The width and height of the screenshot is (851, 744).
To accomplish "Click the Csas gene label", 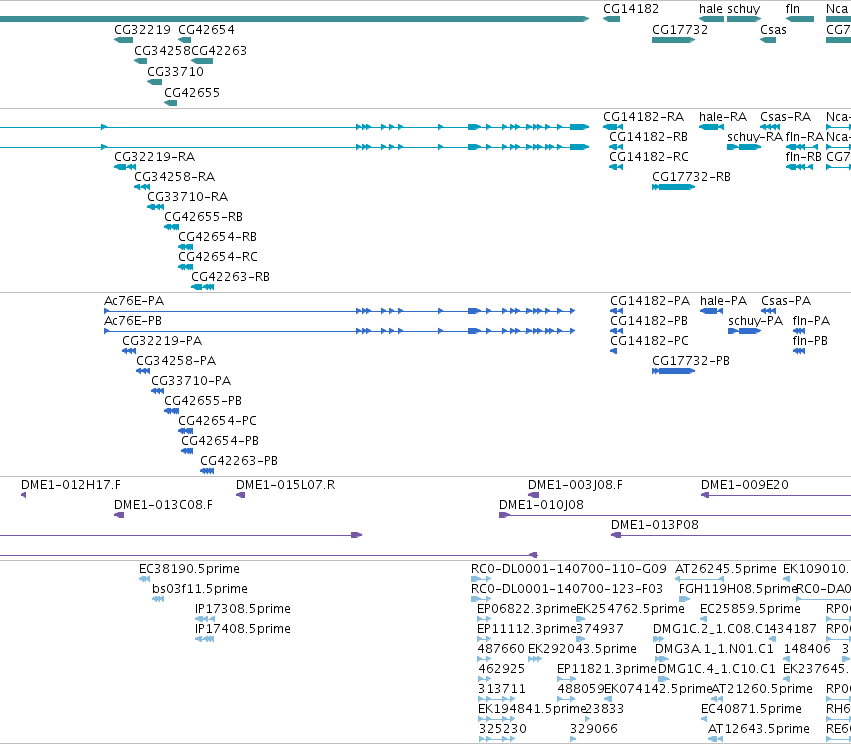I will [773, 30].
